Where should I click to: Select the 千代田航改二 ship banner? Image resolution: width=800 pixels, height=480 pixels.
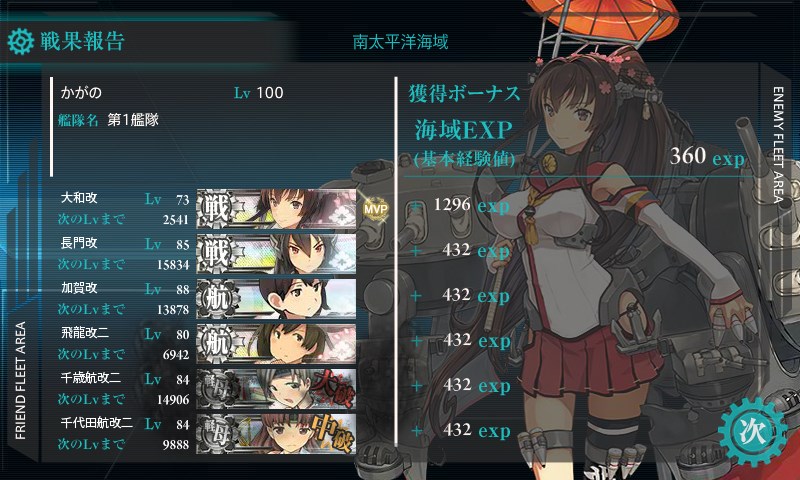coord(277,434)
